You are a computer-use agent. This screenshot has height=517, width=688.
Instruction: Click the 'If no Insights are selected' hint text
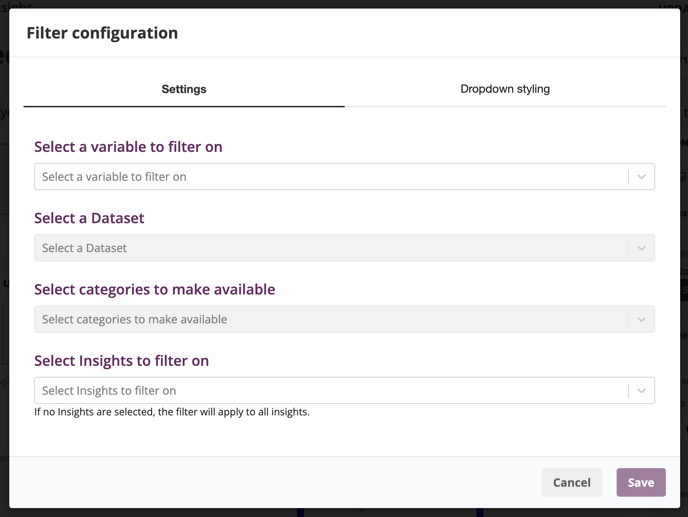click(172, 412)
